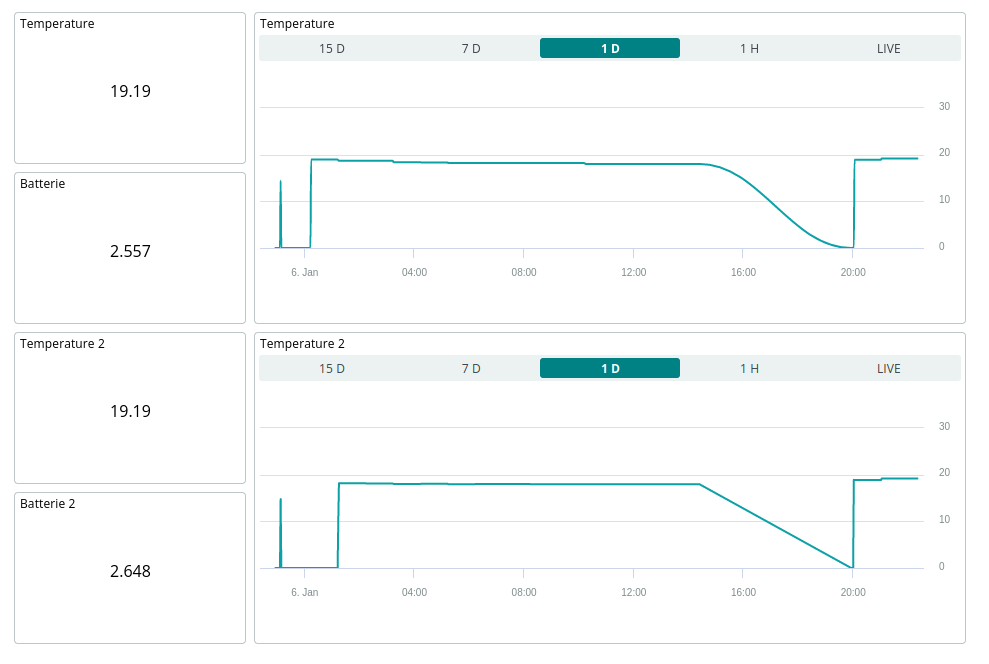Screen dimensions: 989x664
Task: Click the Batterie value 2.557
Action: 131,252
